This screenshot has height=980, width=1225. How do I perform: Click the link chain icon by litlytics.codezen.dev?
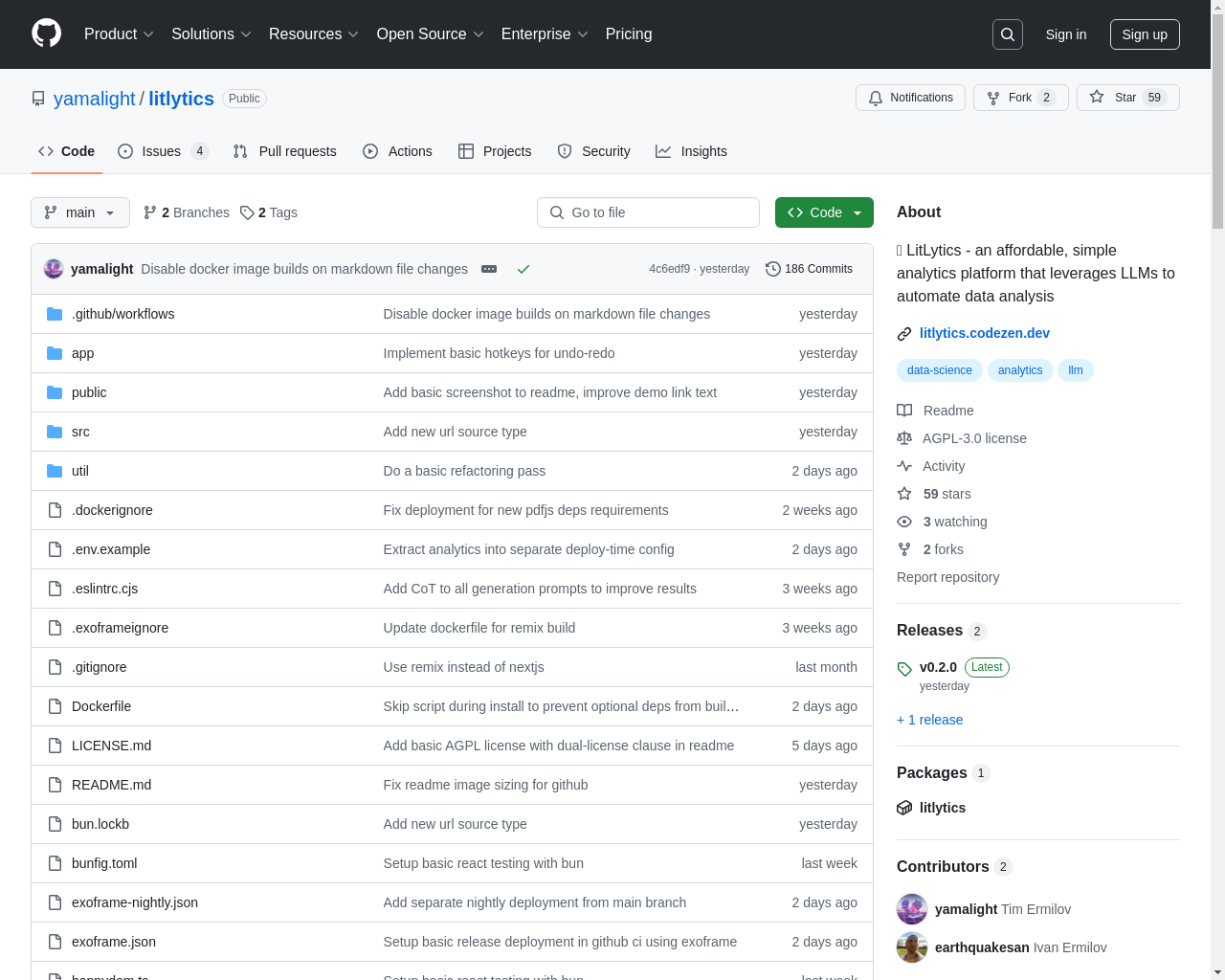point(904,334)
